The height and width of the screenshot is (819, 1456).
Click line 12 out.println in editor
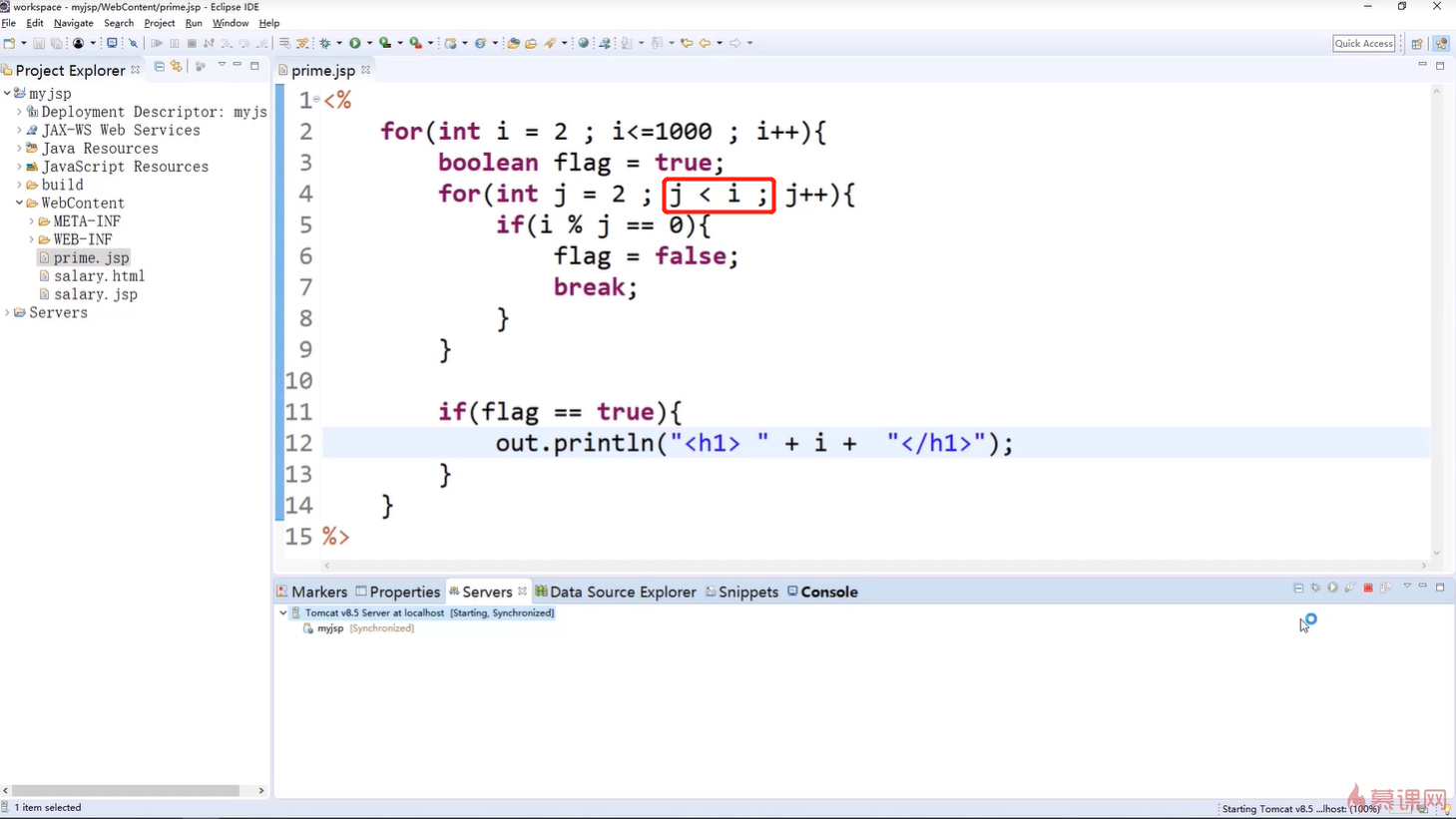(753, 443)
